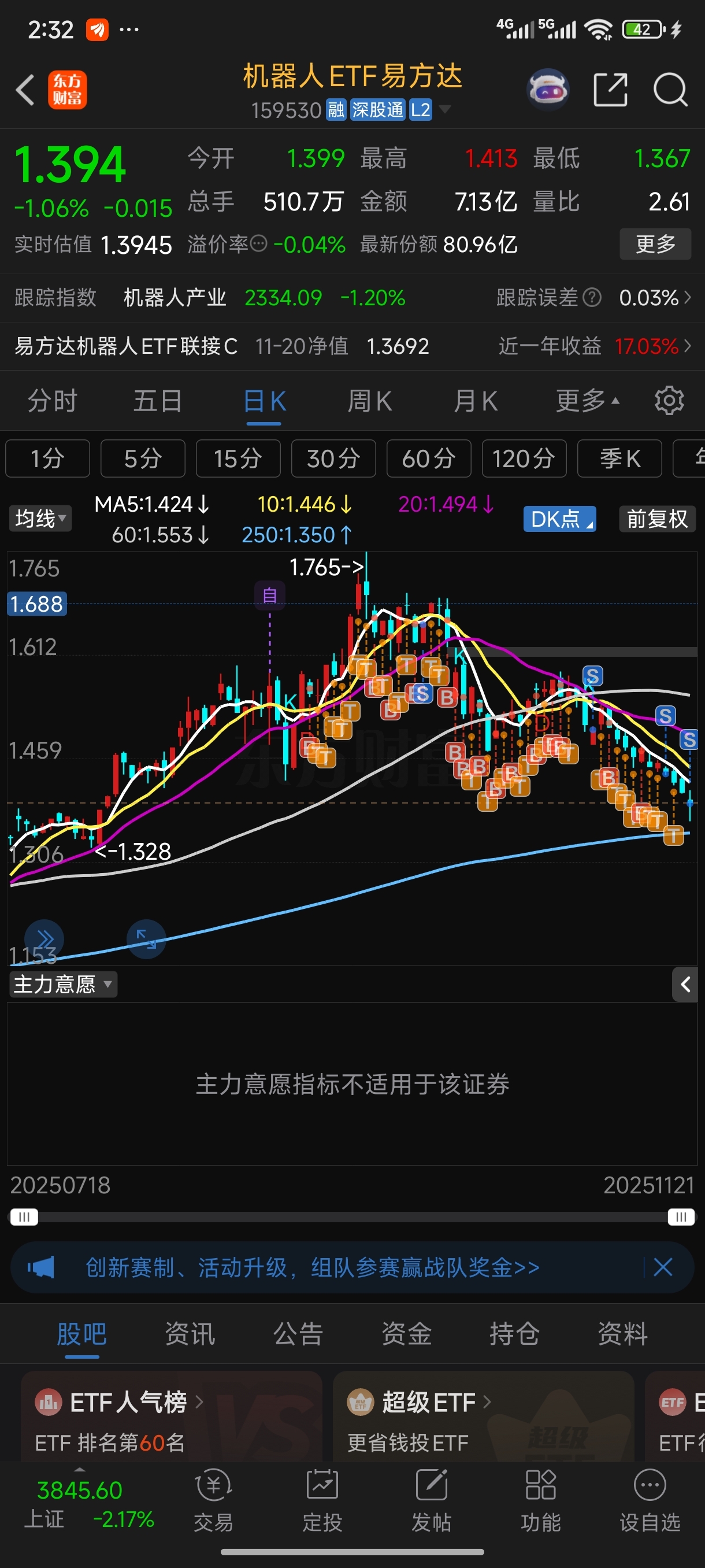Tap the 自 marker on chart
The height and width of the screenshot is (1568, 705).
[x=269, y=595]
